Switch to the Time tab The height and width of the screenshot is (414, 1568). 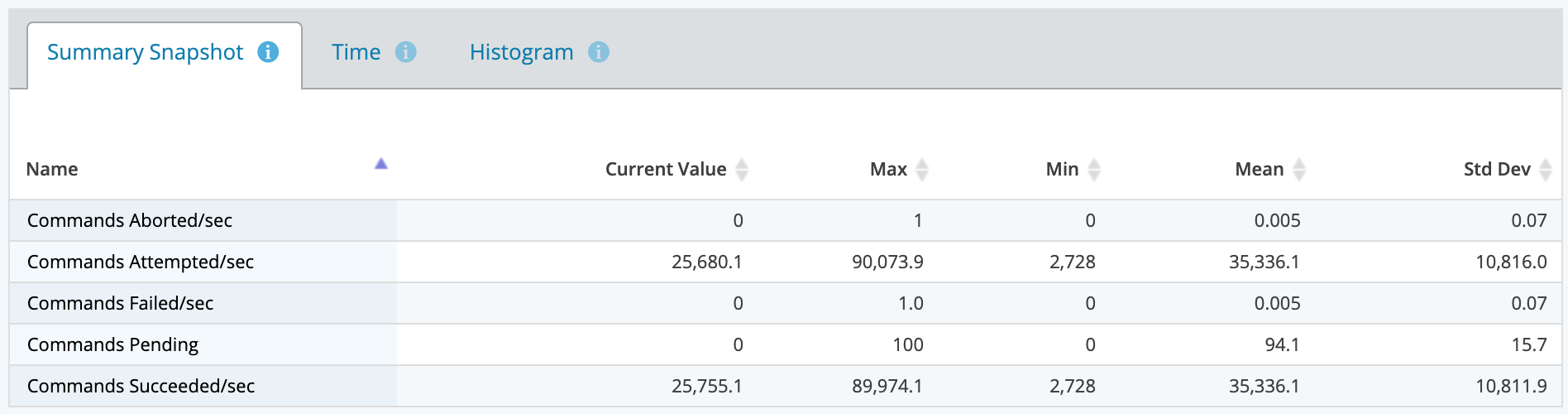coord(356,52)
